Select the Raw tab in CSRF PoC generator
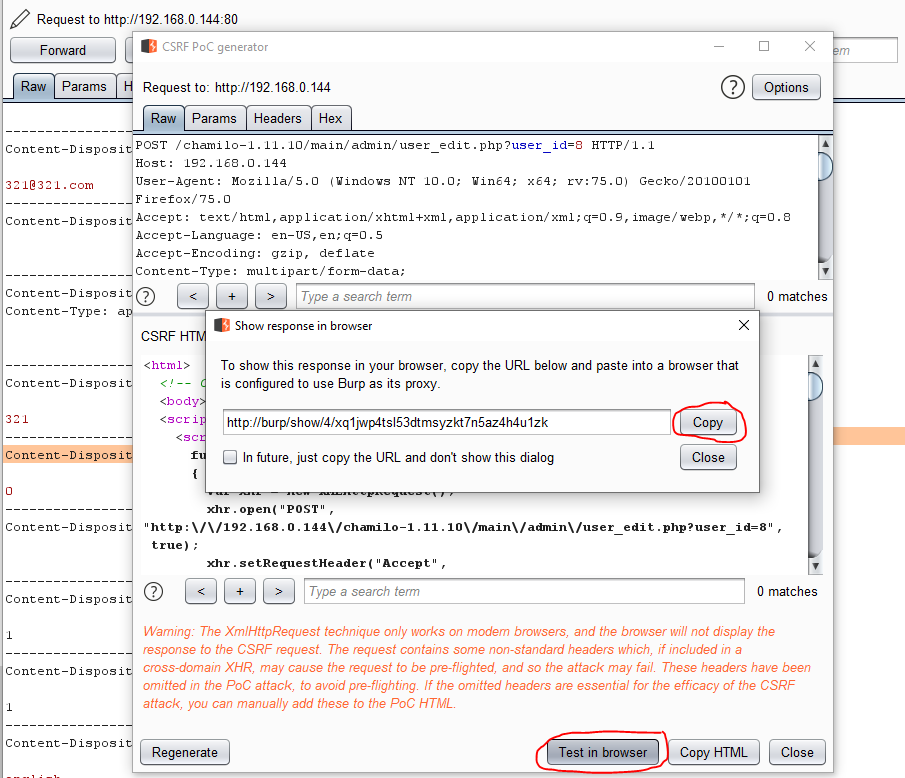The image size is (905, 778). [163, 118]
